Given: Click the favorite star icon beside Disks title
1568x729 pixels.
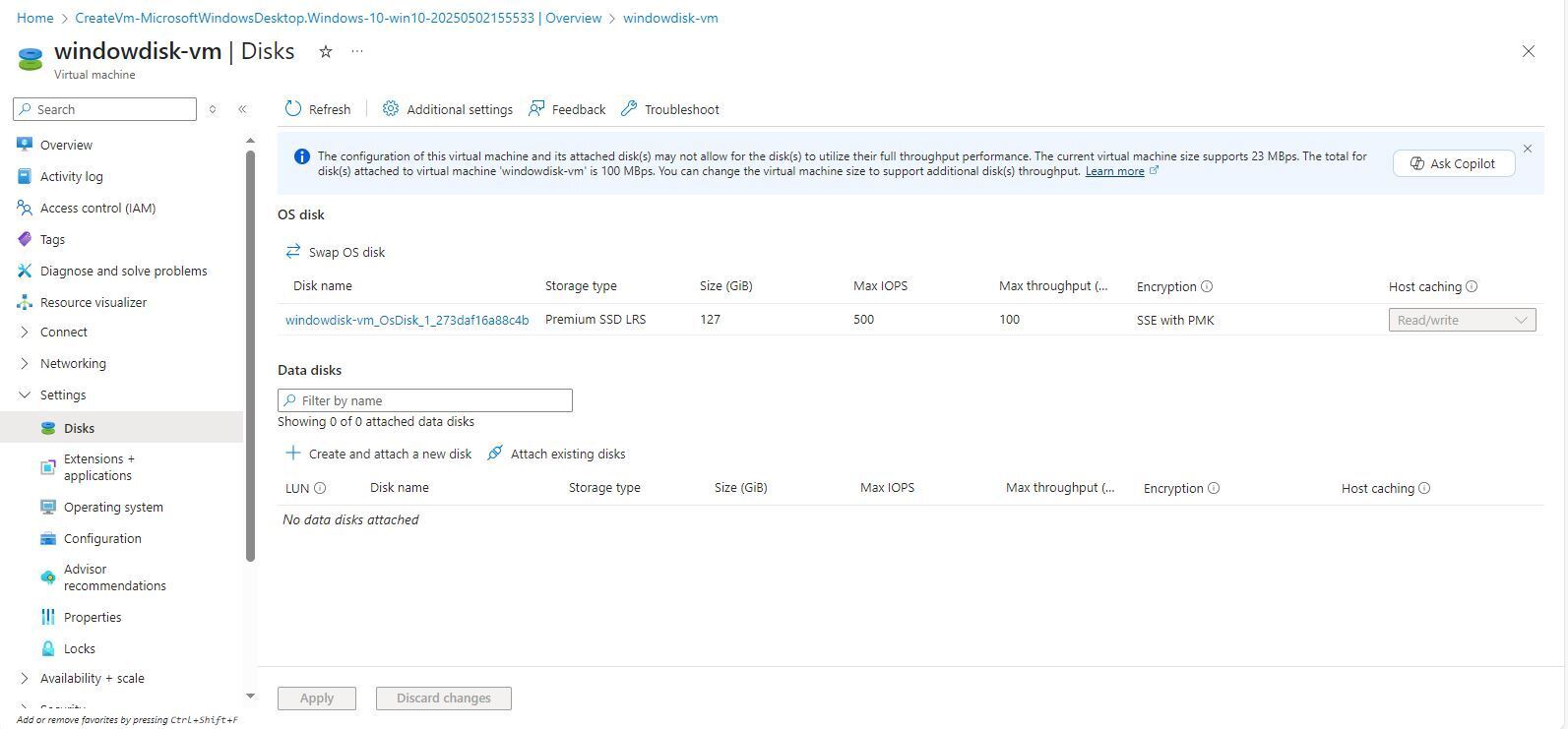Looking at the screenshot, I should 326,51.
